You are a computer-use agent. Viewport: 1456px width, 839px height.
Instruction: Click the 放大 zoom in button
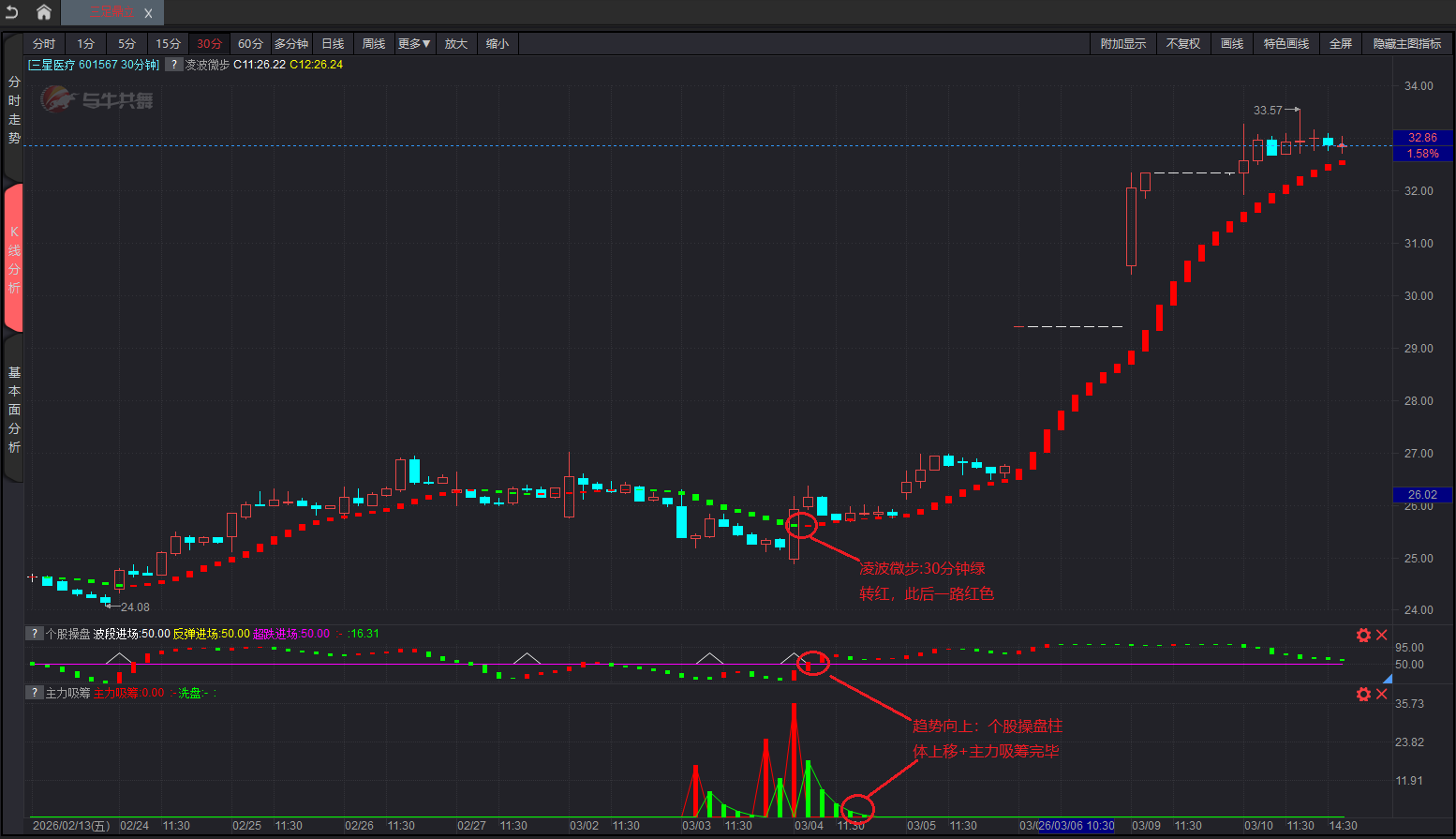tap(455, 44)
